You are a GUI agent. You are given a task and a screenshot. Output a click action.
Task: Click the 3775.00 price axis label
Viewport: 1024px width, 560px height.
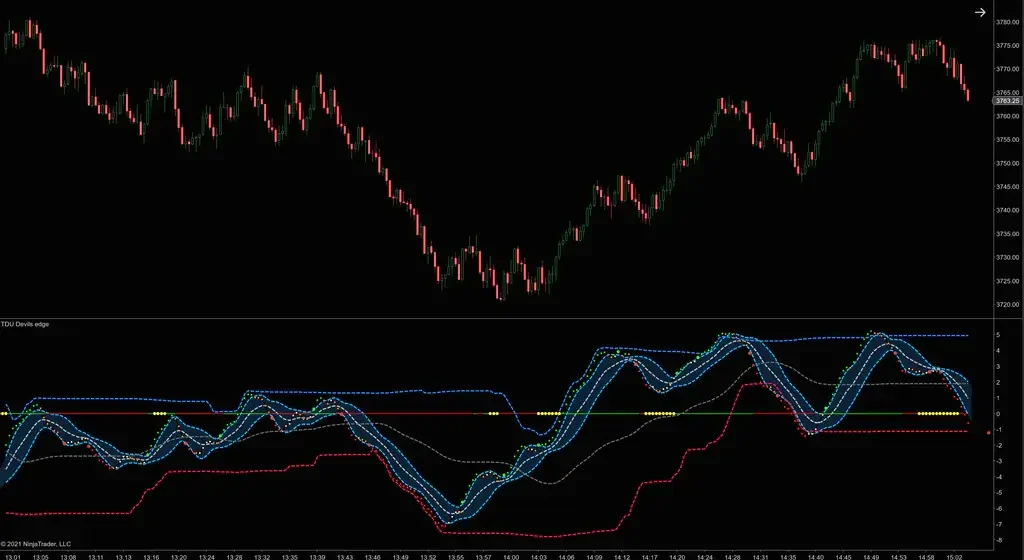click(1008, 46)
